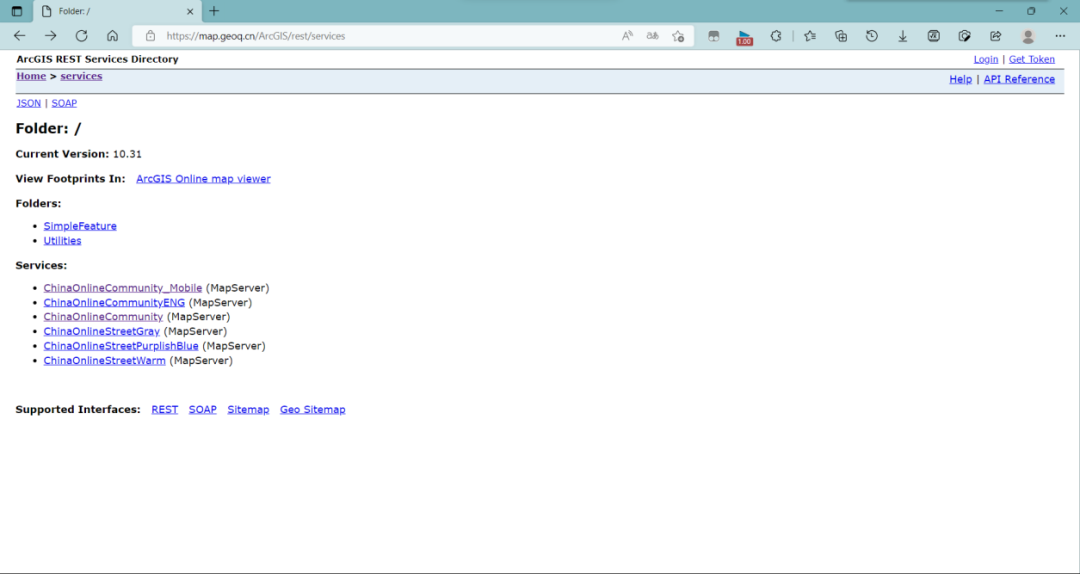
Task: Add this page to favorites
Action: (678, 36)
